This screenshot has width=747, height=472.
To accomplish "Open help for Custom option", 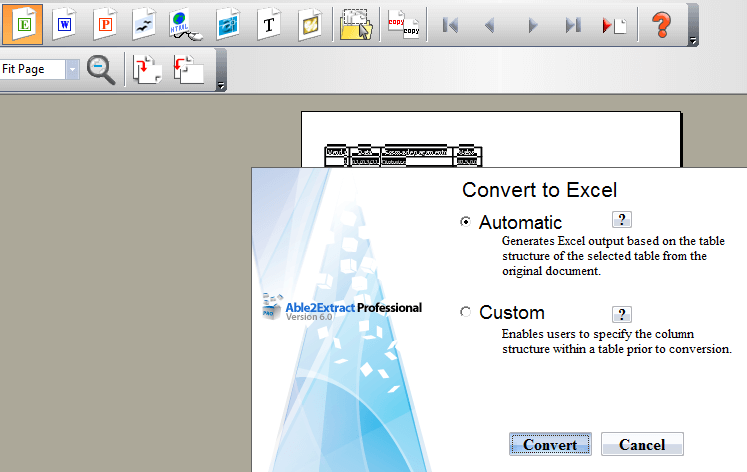I will coord(621,314).
